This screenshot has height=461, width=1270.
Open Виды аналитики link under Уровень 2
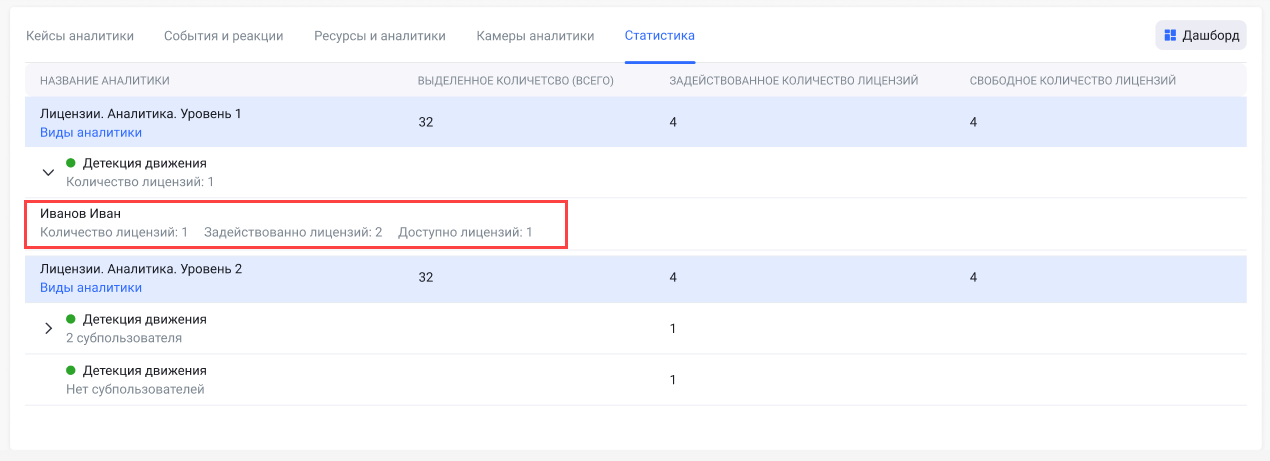point(91,288)
